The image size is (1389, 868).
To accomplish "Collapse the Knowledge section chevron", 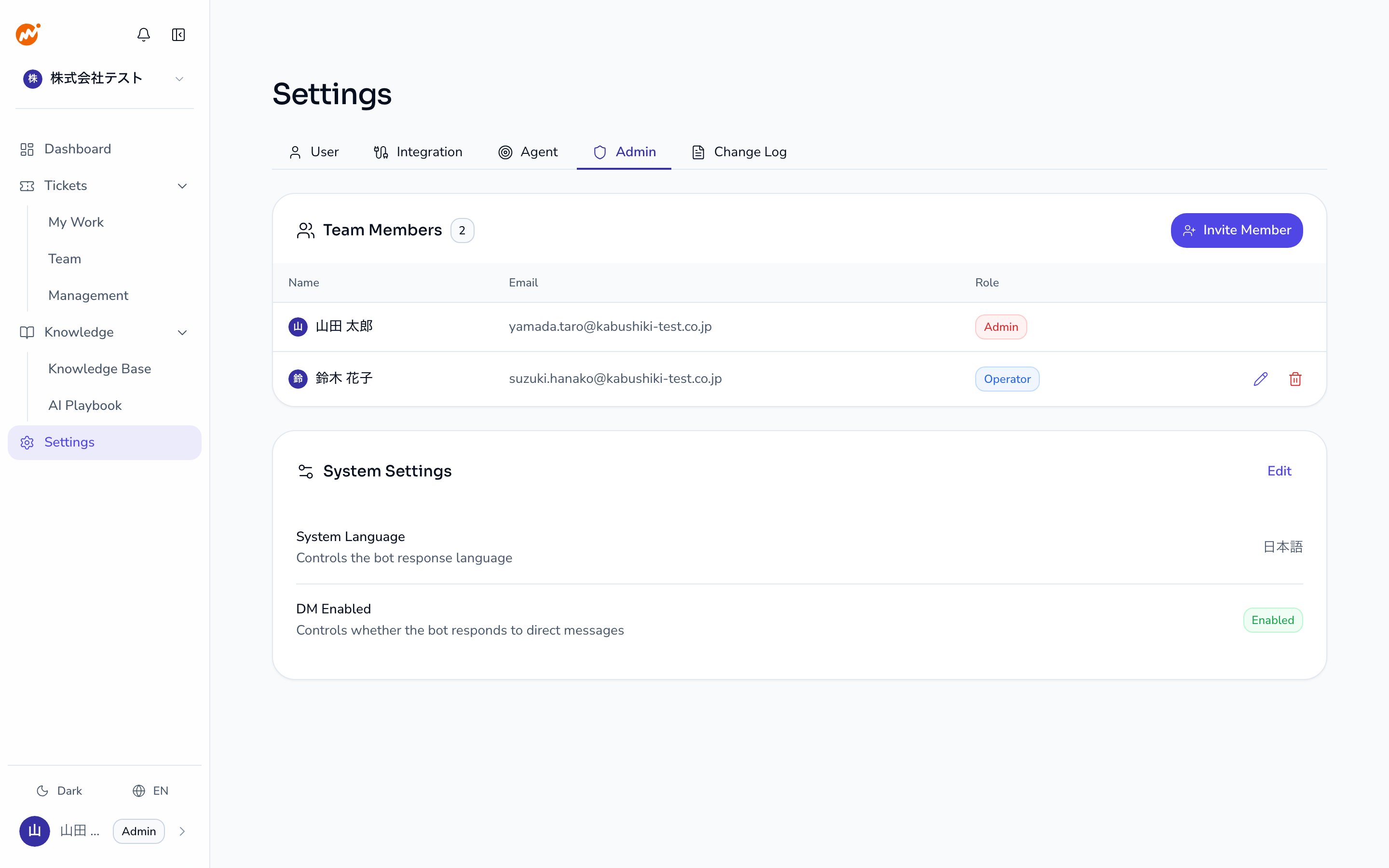I will point(182,332).
